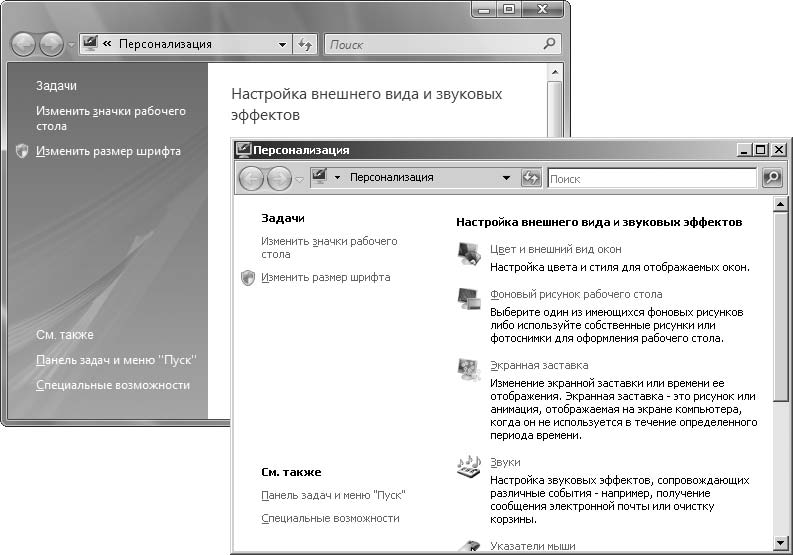
Task: Click the double chevron before Персонализация in rear window
Action: coord(107,44)
